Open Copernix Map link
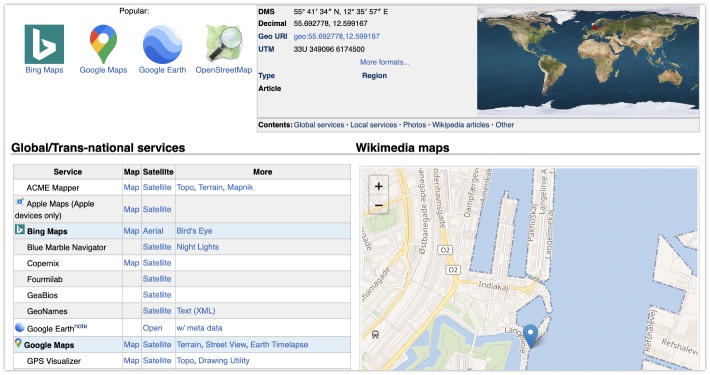The image size is (710, 375). (131, 263)
